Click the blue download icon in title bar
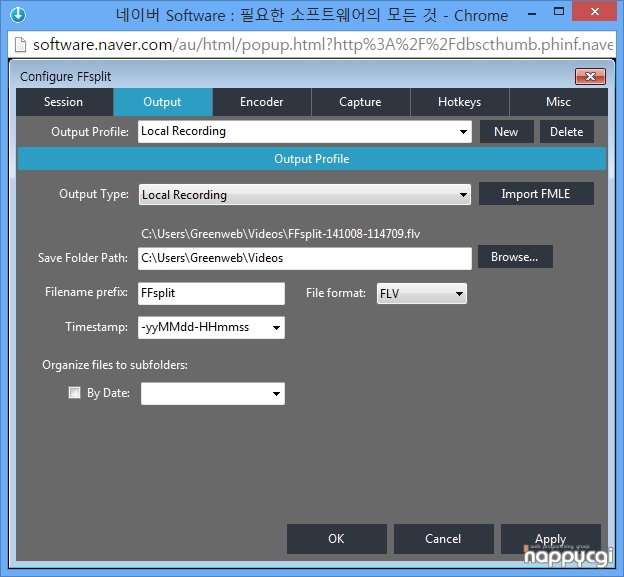The image size is (624, 577). [18, 15]
